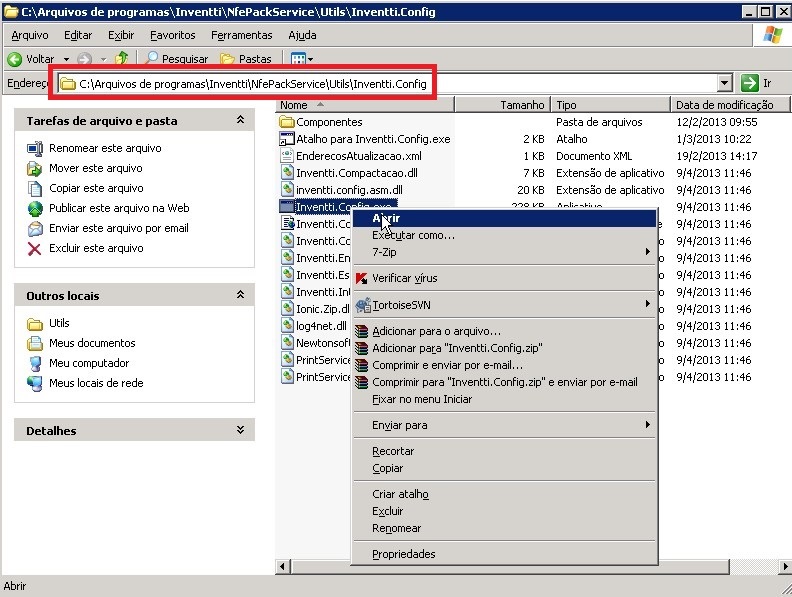Select the Componentes folder icon
The width and height of the screenshot is (792, 597).
287,122
